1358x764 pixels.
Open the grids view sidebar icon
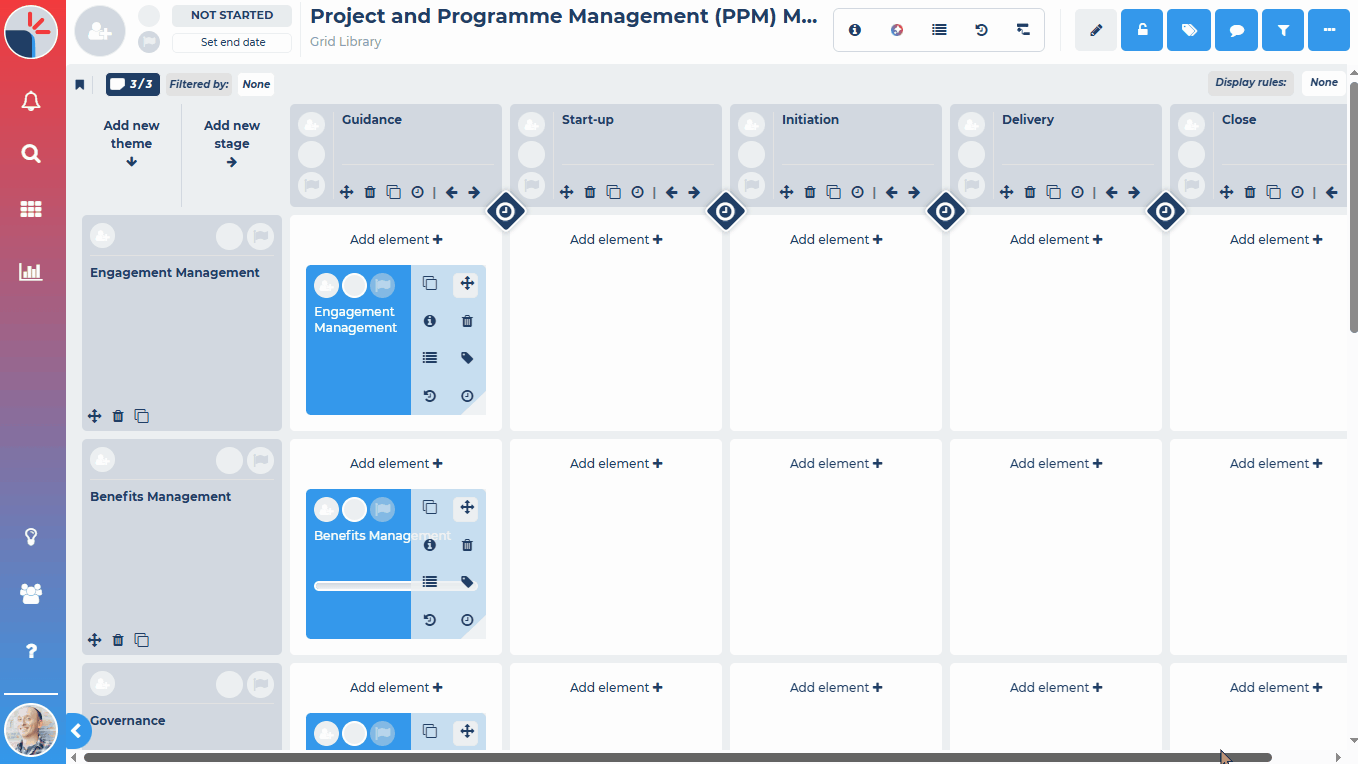[x=31, y=209]
